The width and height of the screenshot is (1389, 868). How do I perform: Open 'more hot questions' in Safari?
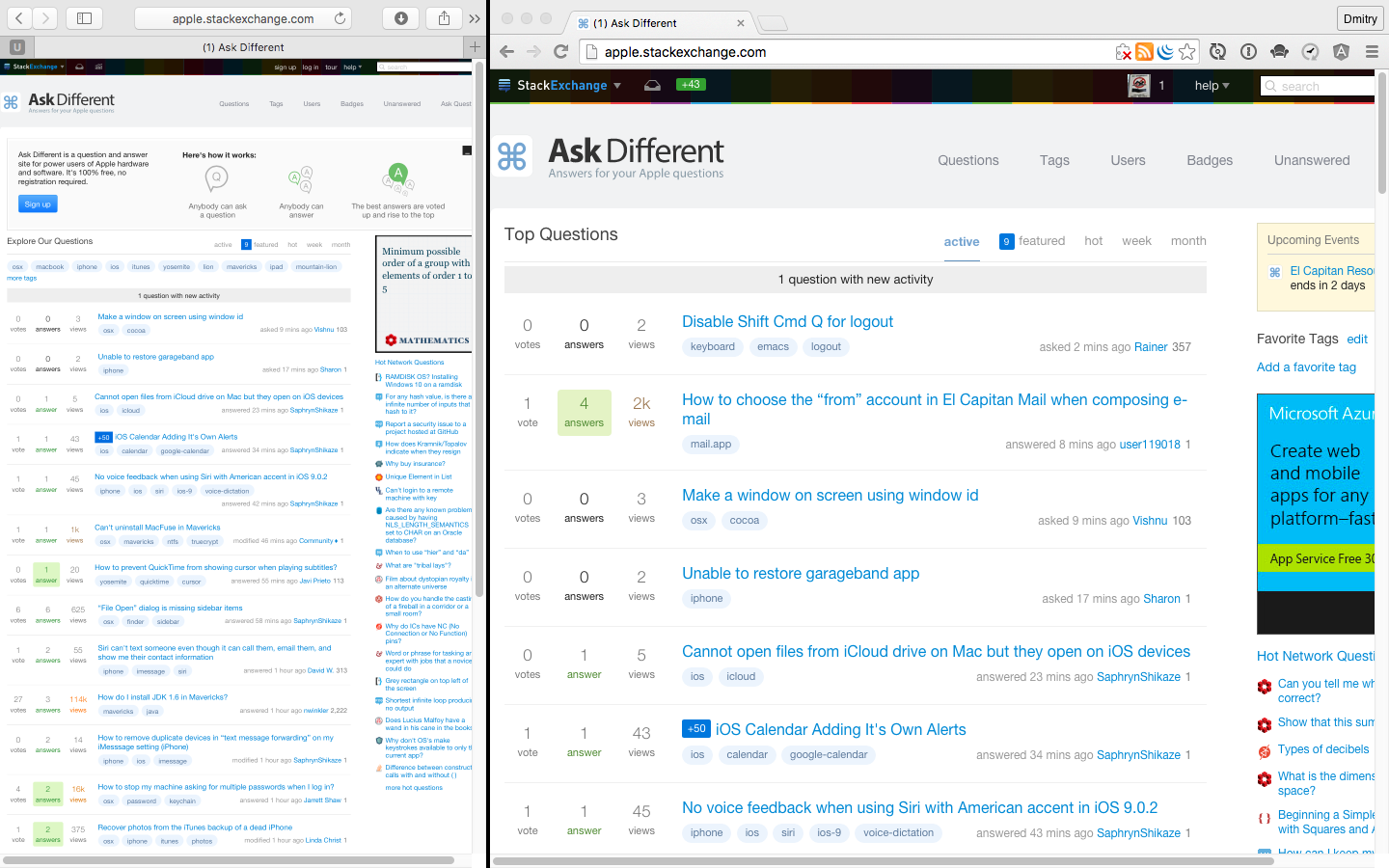pyautogui.click(x=414, y=788)
